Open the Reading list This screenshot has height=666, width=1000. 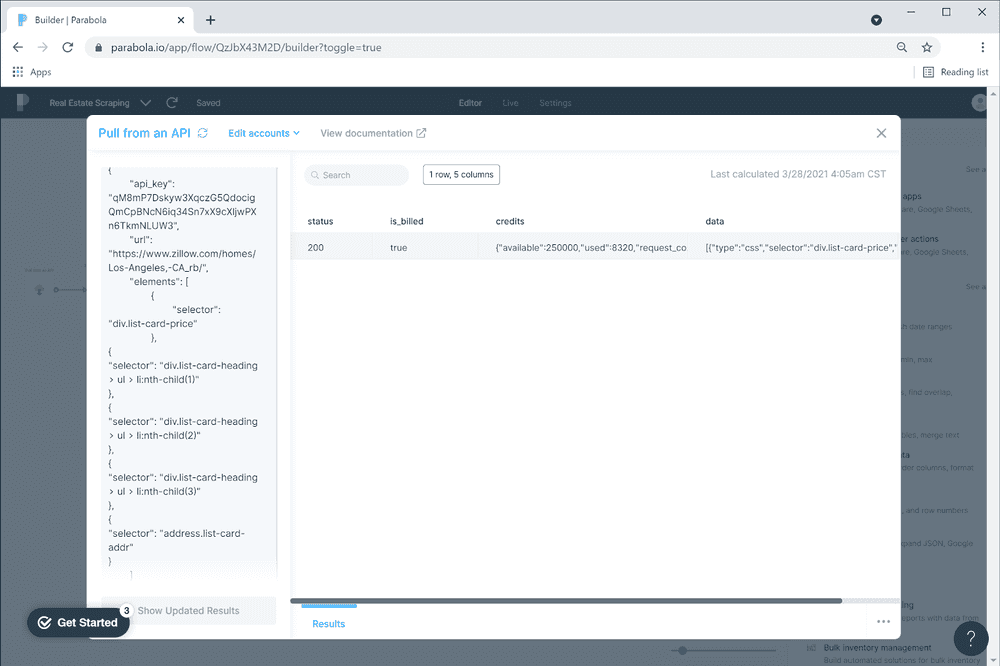[x=955, y=72]
